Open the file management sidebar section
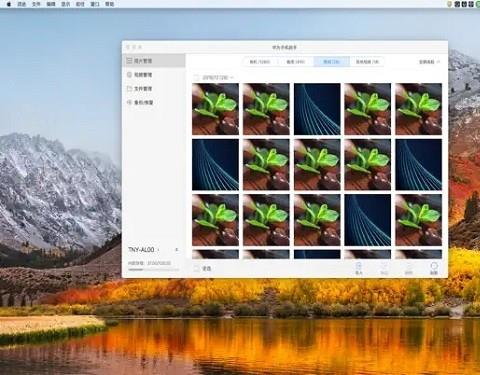The height and width of the screenshot is (375, 480). pyautogui.click(x=154, y=89)
